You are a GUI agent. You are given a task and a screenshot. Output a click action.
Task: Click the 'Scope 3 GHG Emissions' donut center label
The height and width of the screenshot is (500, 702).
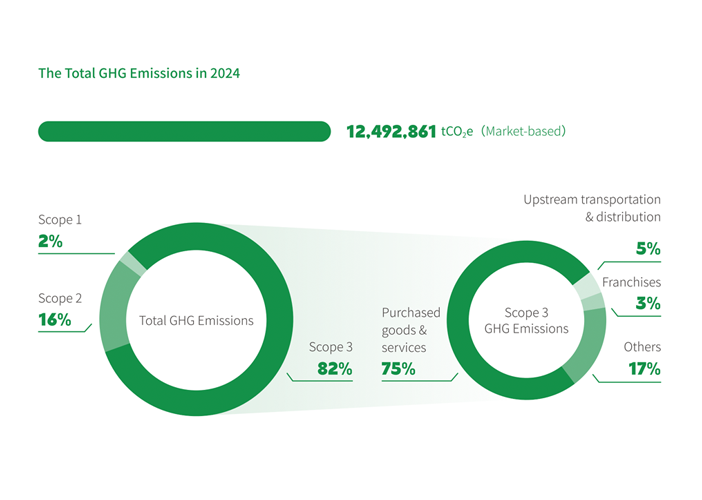(526, 321)
